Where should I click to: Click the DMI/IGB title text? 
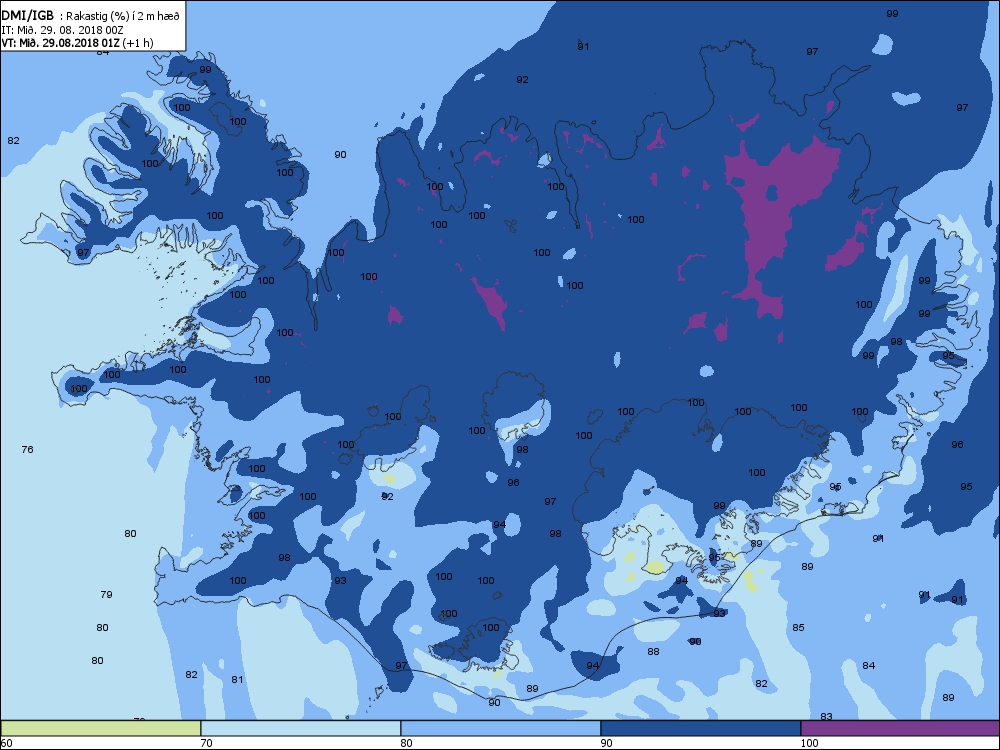(x=27, y=16)
